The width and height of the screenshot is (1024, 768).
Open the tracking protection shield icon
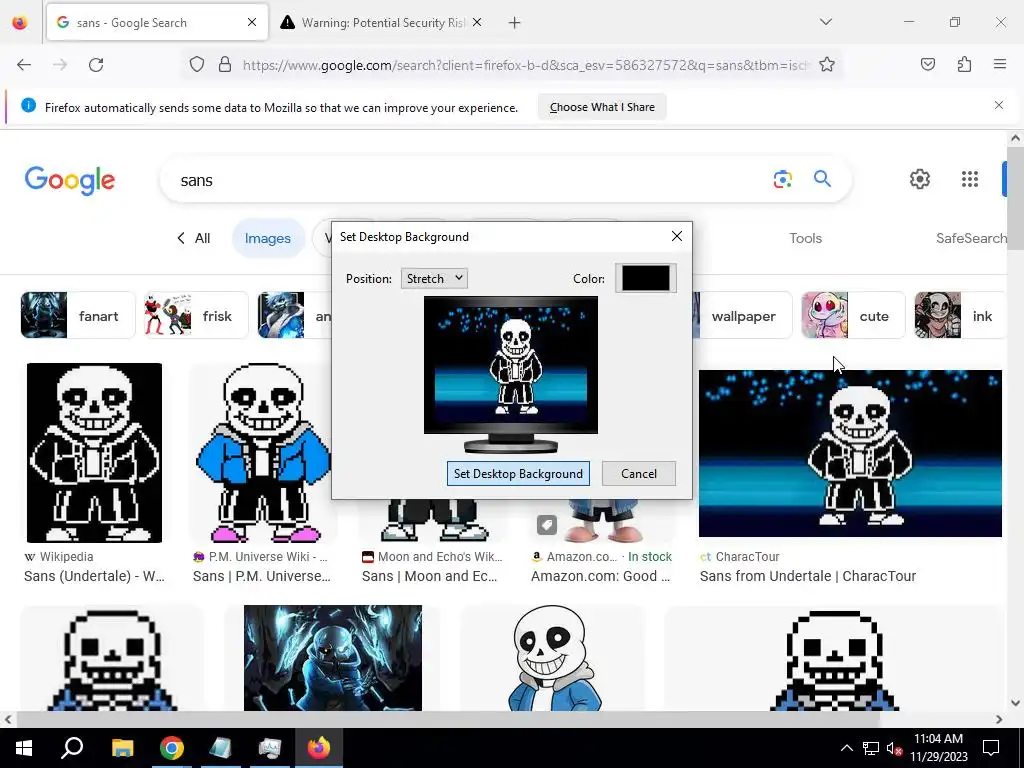pos(197,65)
